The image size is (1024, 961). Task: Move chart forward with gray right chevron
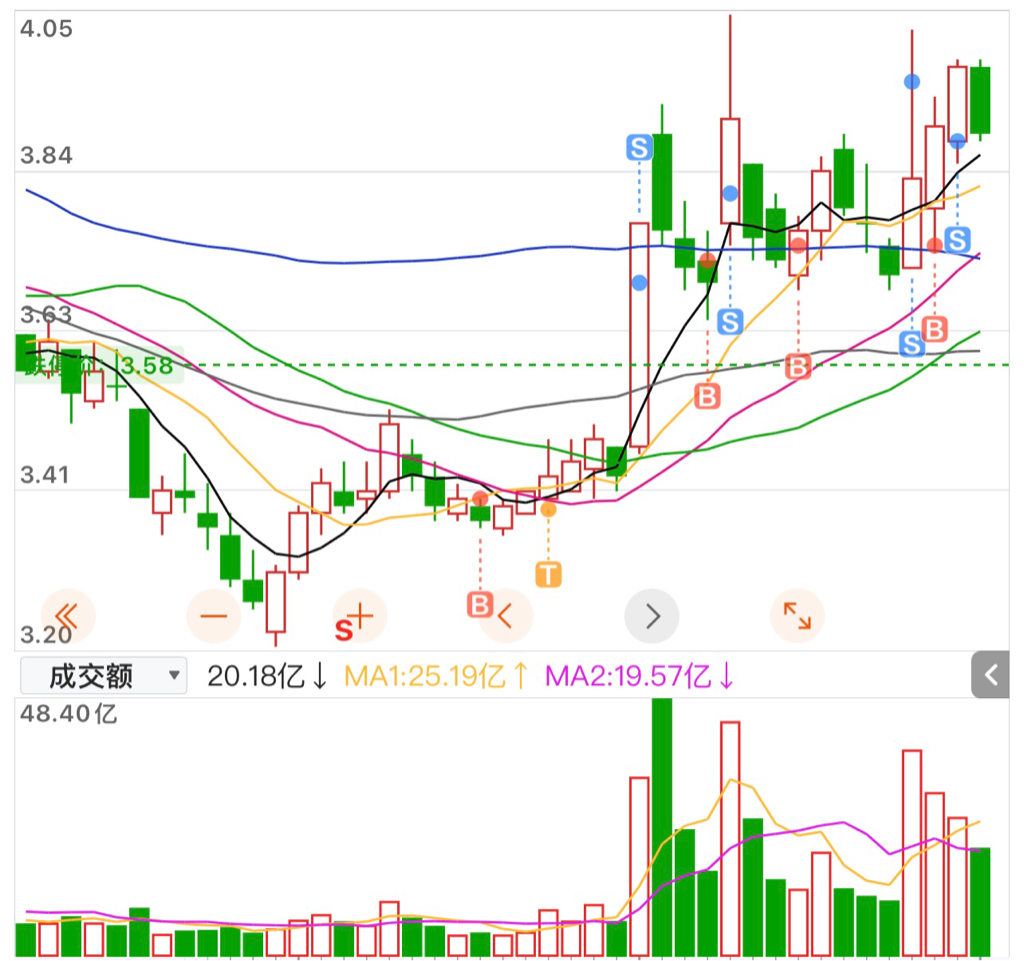tap(652, 616)
